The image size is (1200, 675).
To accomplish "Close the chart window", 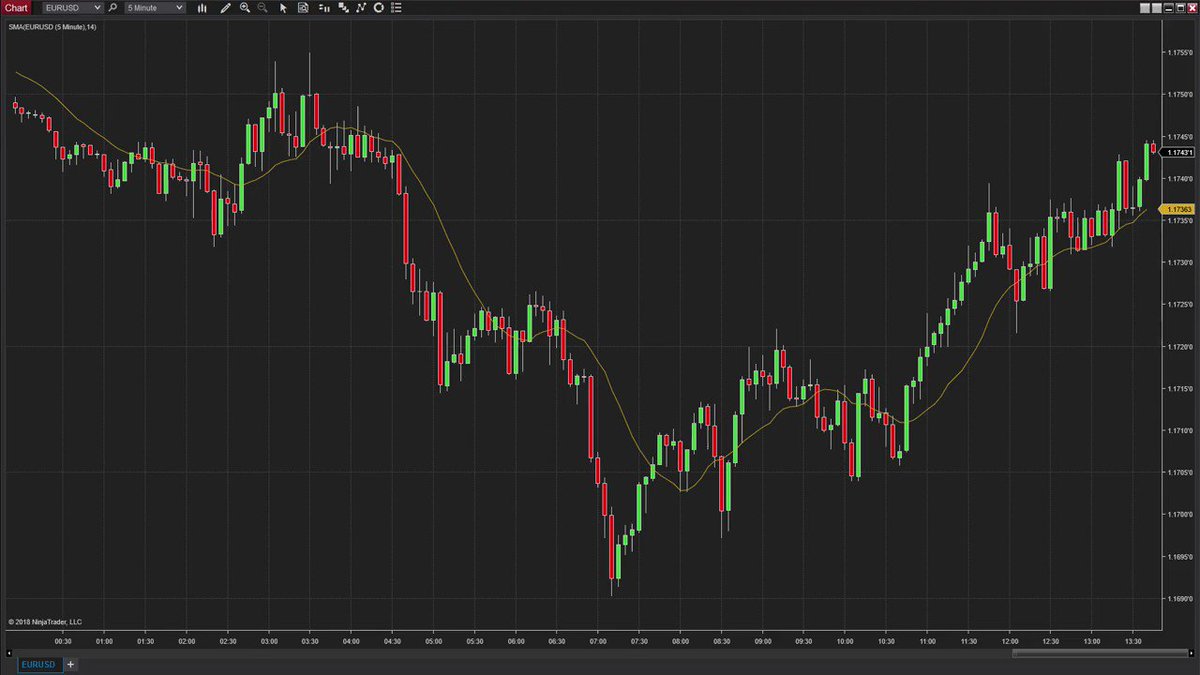I will 1192,8.
